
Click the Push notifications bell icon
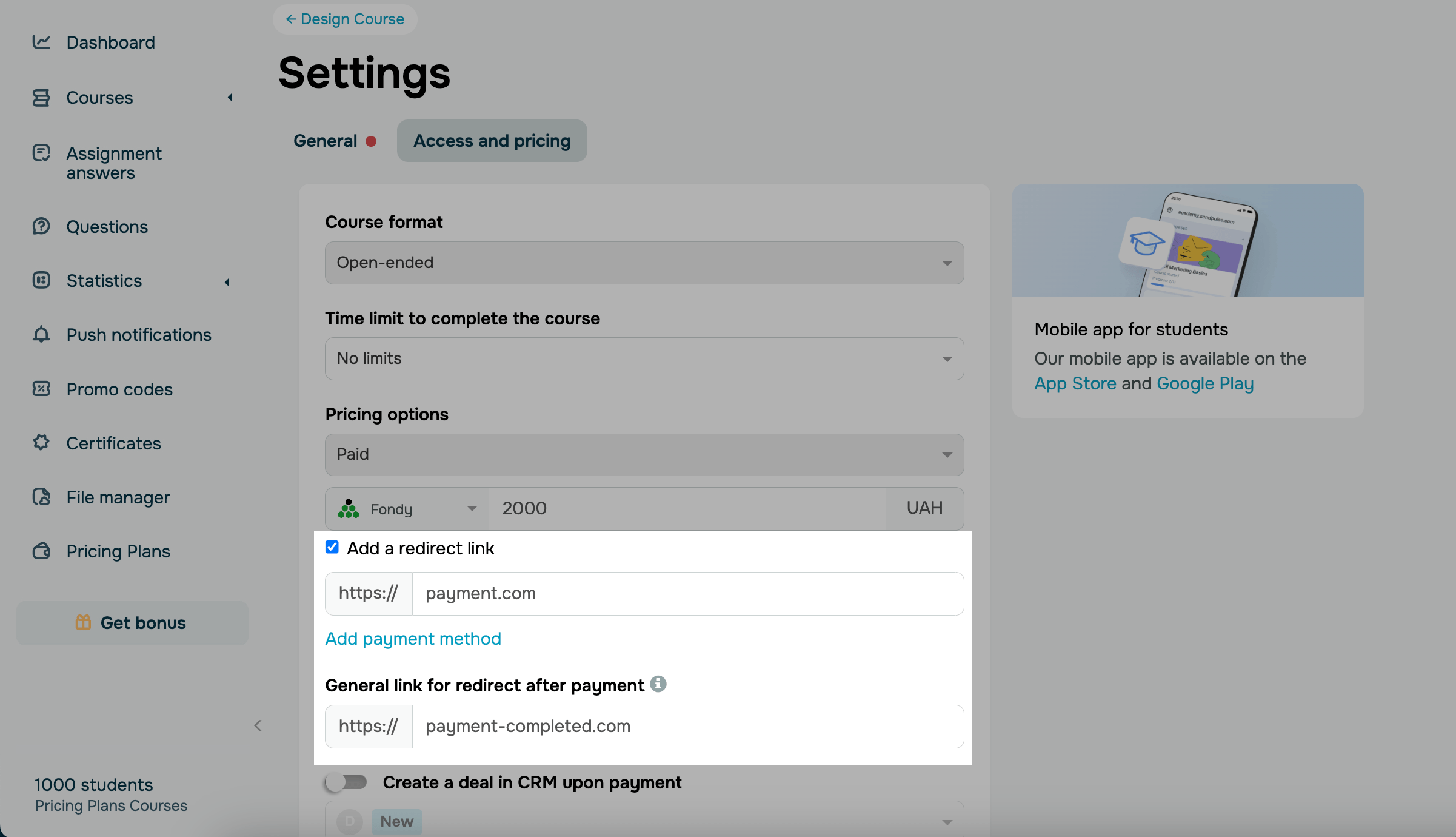(41, 334)
